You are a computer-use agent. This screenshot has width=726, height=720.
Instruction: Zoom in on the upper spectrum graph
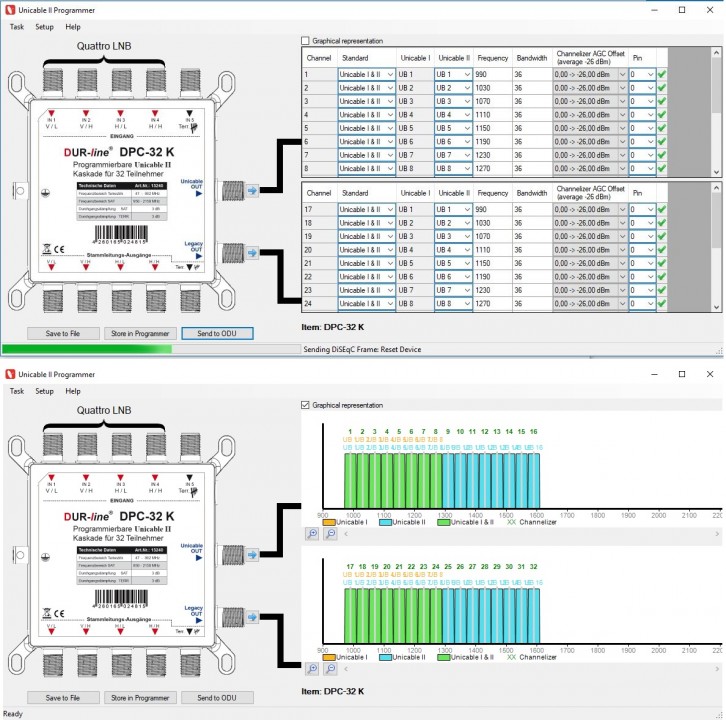click(312, 535)
